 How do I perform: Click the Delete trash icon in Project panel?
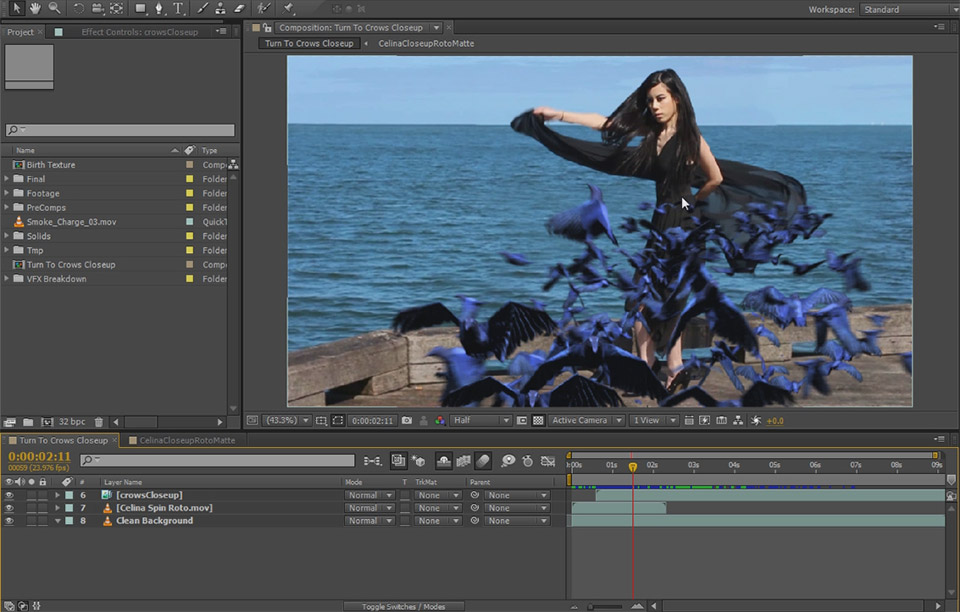coord(99,422)
